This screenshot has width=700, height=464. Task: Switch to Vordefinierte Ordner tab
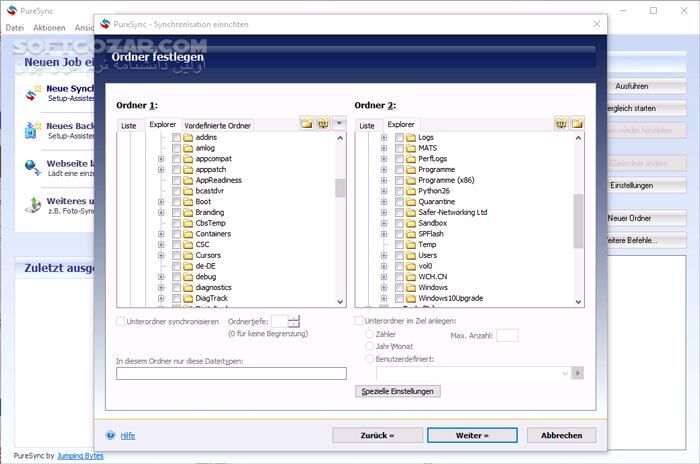pos(217,126)
